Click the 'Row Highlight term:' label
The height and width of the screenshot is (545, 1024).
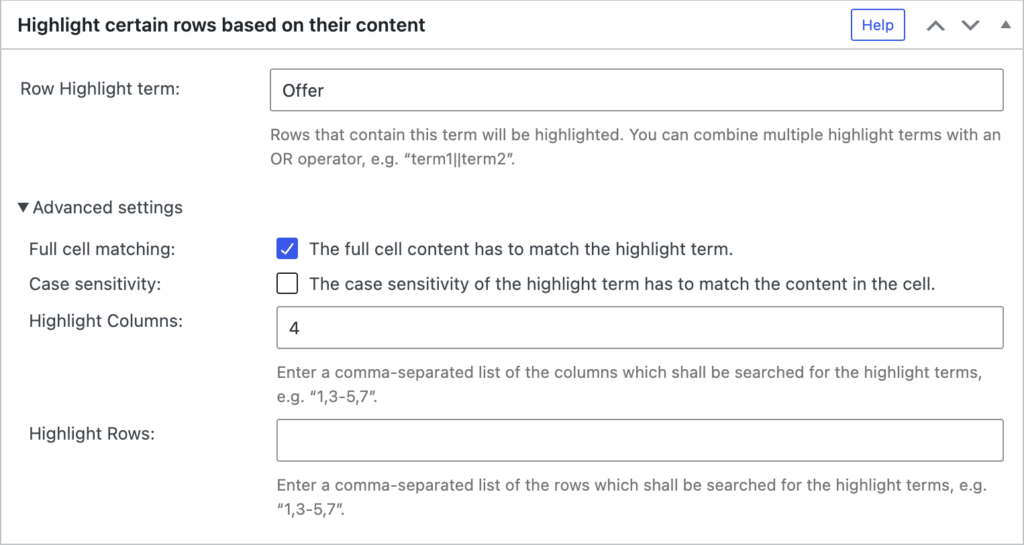100,89
